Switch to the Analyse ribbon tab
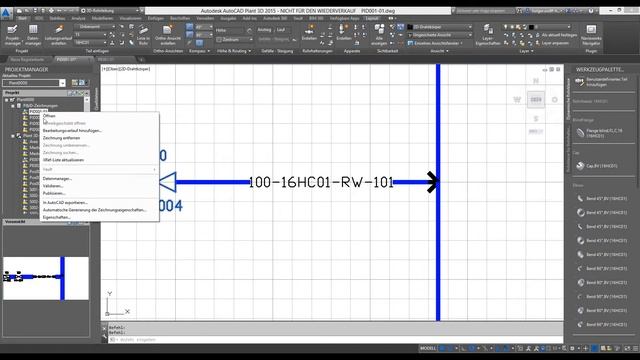This screenshot has height=360, width=640. pyautogui.click(x=78, y=18)
